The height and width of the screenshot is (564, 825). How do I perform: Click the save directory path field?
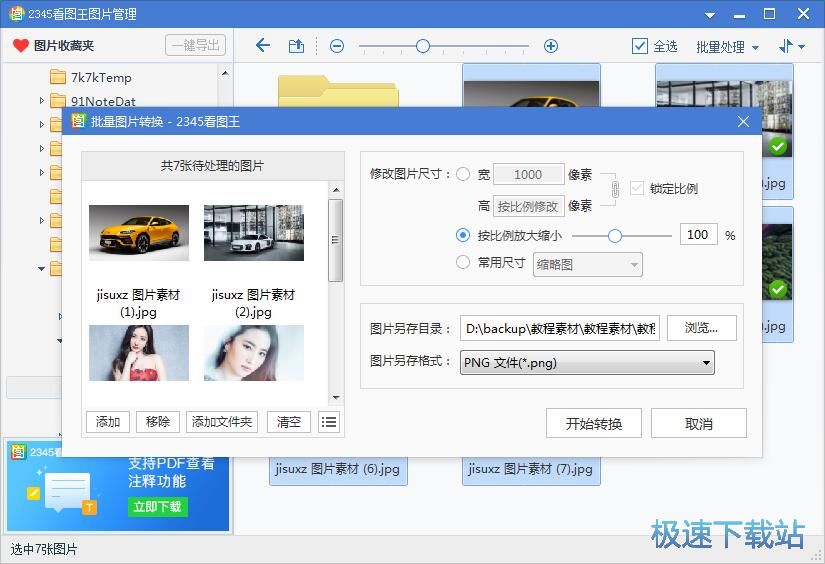(x=560, y=328)
